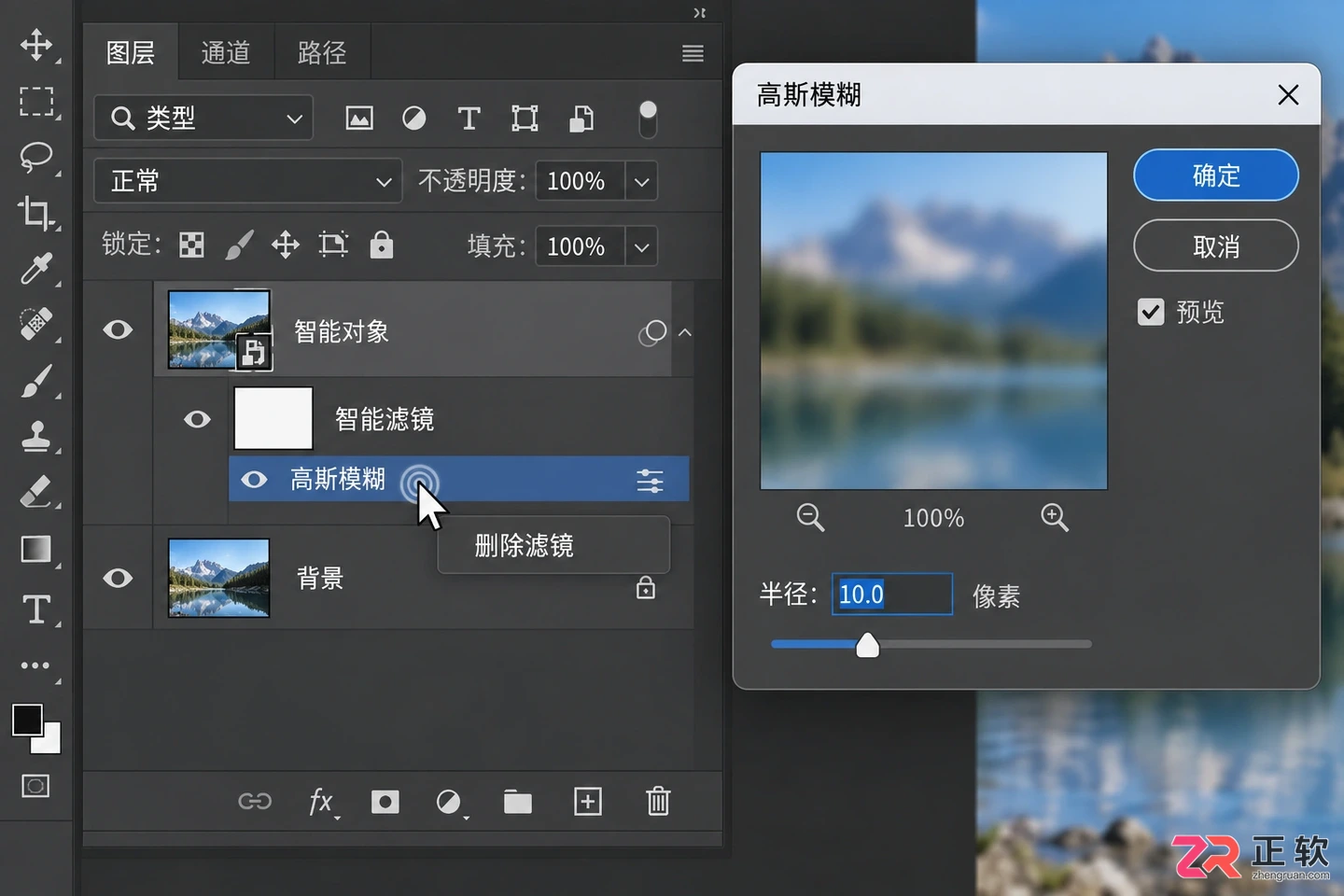The width and height of the screenshot is (1344, 896).
Task: Open the 不透明度 opacity dropdown arrow
Action: (641, 181)
